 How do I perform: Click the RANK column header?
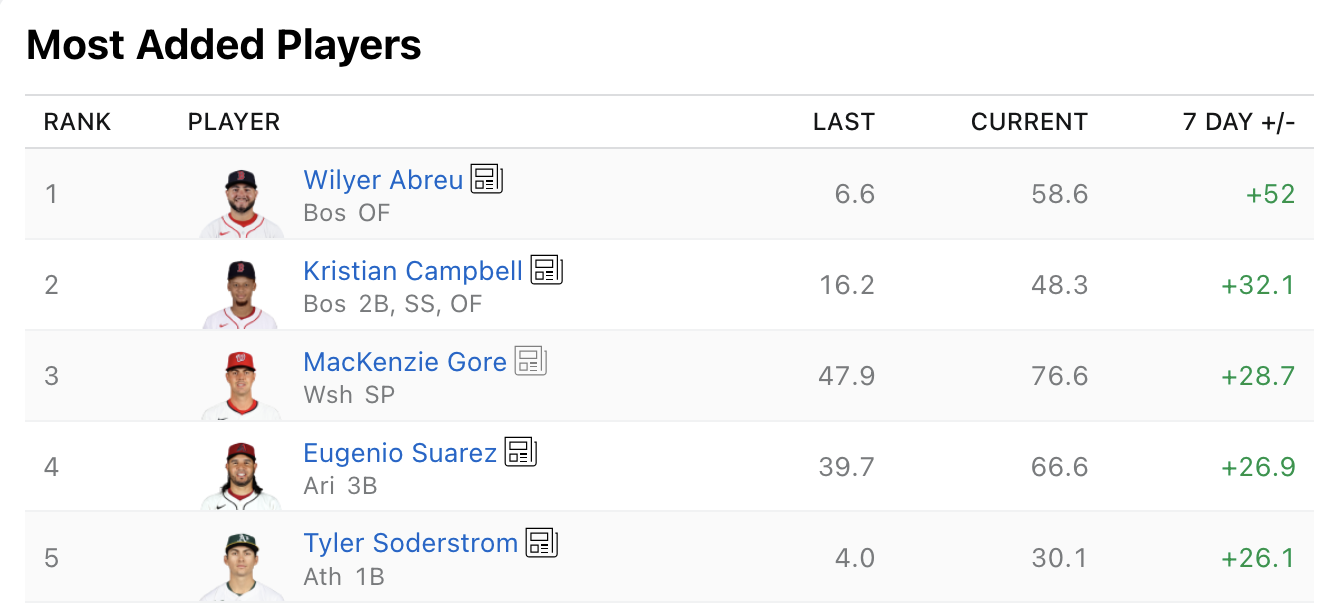77,122
